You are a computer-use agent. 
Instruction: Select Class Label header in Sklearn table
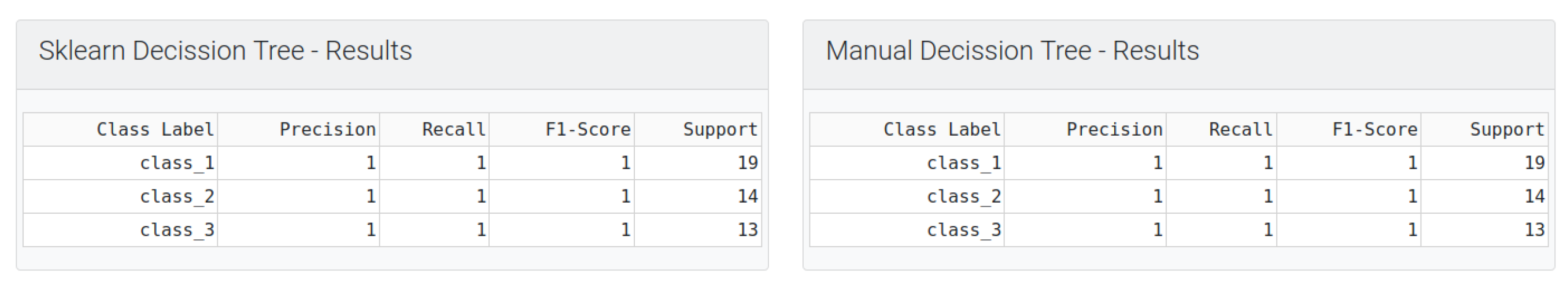pos(155,129)
